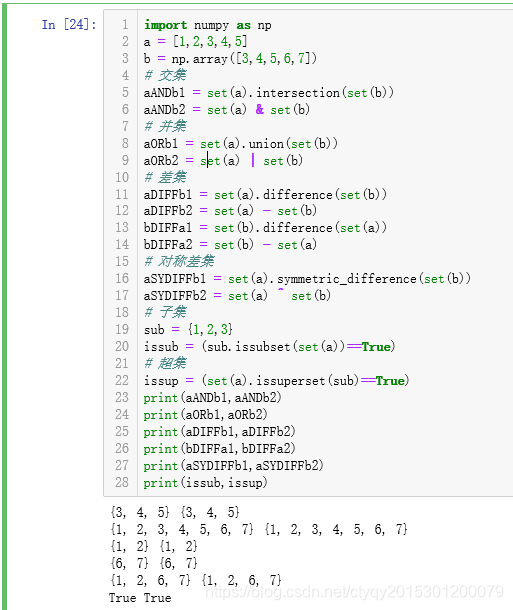Click the 'aORb2 = set(a) | set(b)' line
The width and height of the screenshot is (513, 610).
[223, 161]
